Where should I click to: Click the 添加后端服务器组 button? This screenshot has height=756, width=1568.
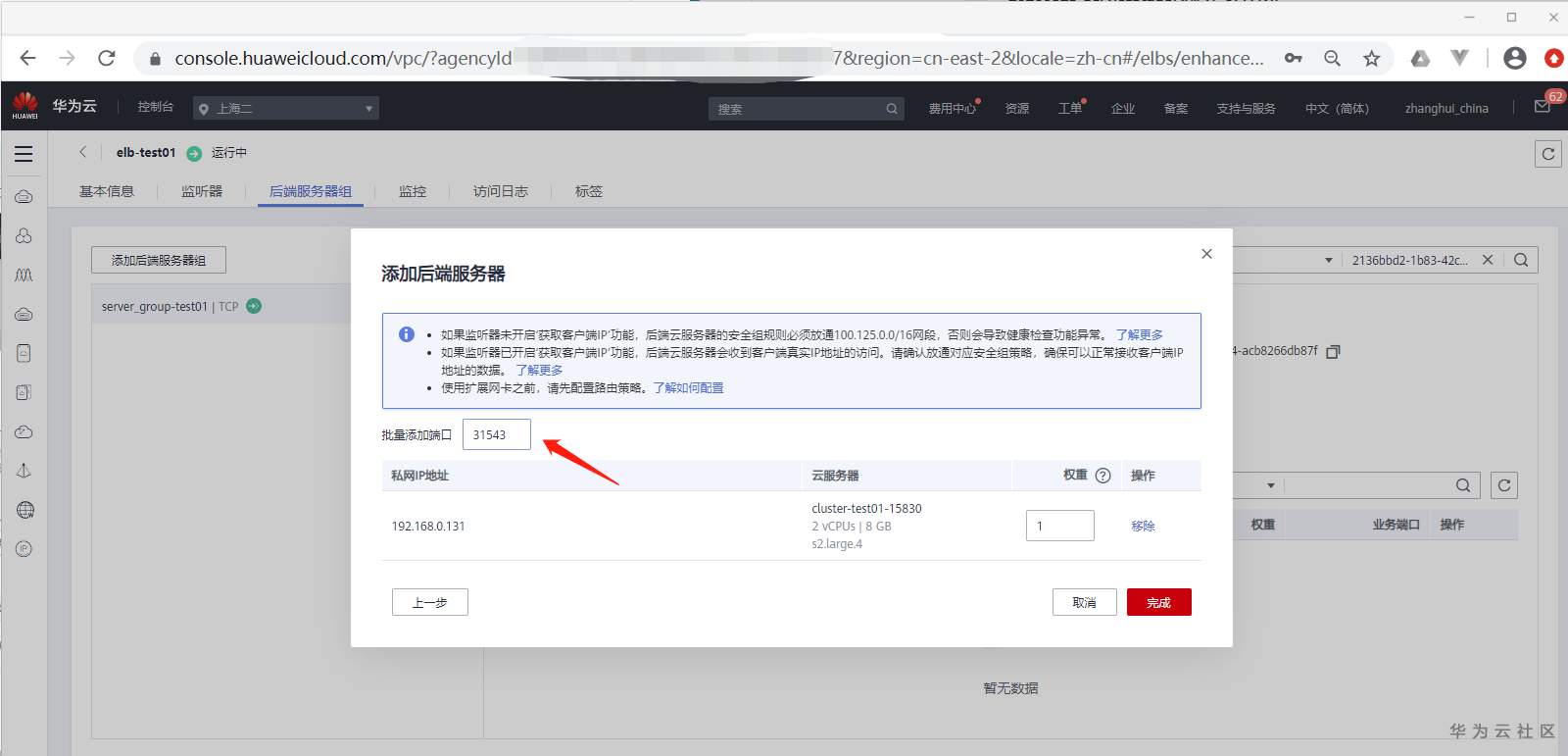159,260
